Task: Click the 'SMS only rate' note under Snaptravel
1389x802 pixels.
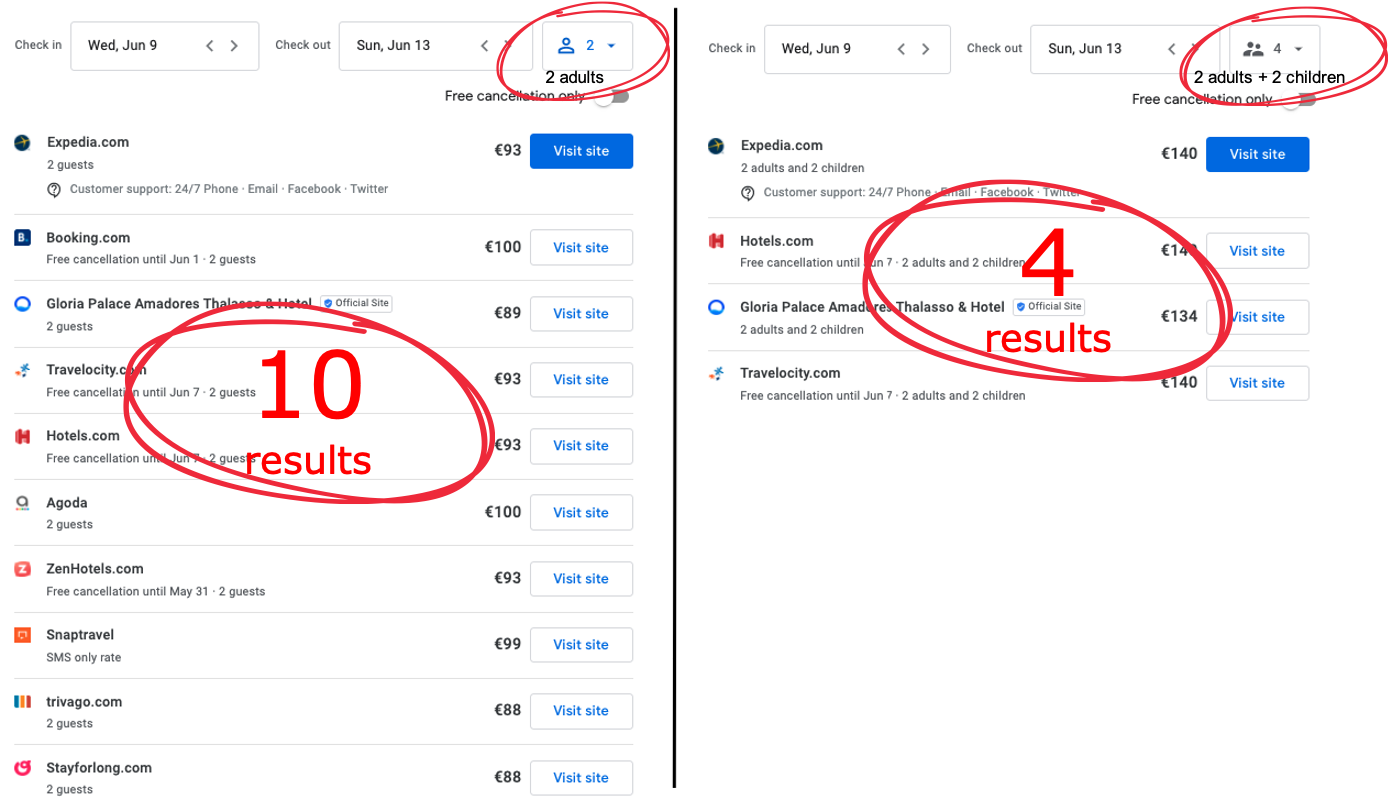Action: 84,658
